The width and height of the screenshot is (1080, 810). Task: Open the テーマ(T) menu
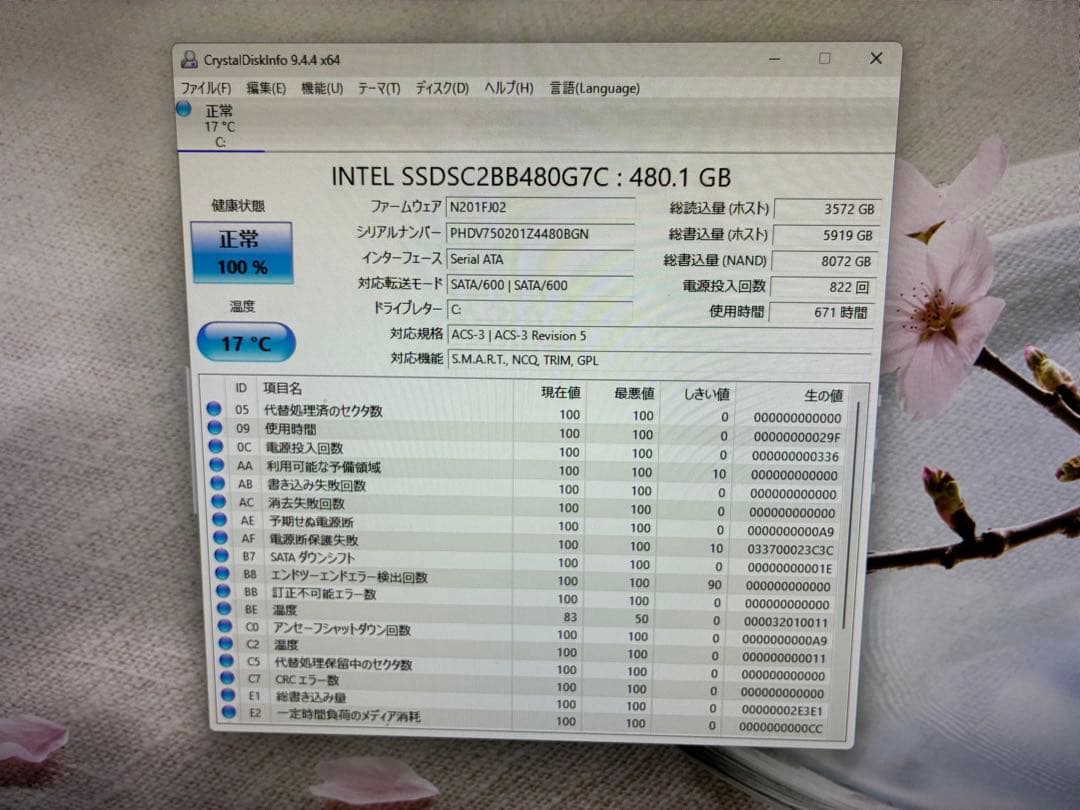pyautogui.click(x=379, y=88)
